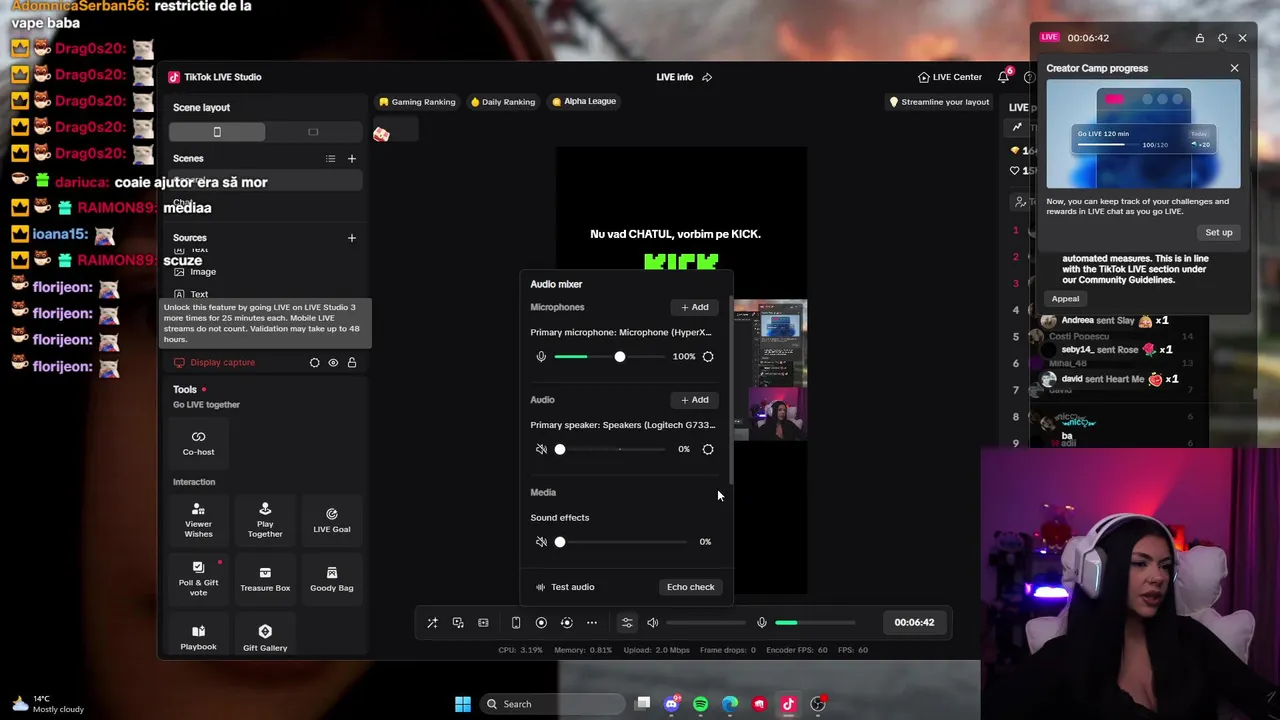Mute the microphone icon in bottom toolbar
This screenshot has width=1280, height=720.
pos(762,622)
